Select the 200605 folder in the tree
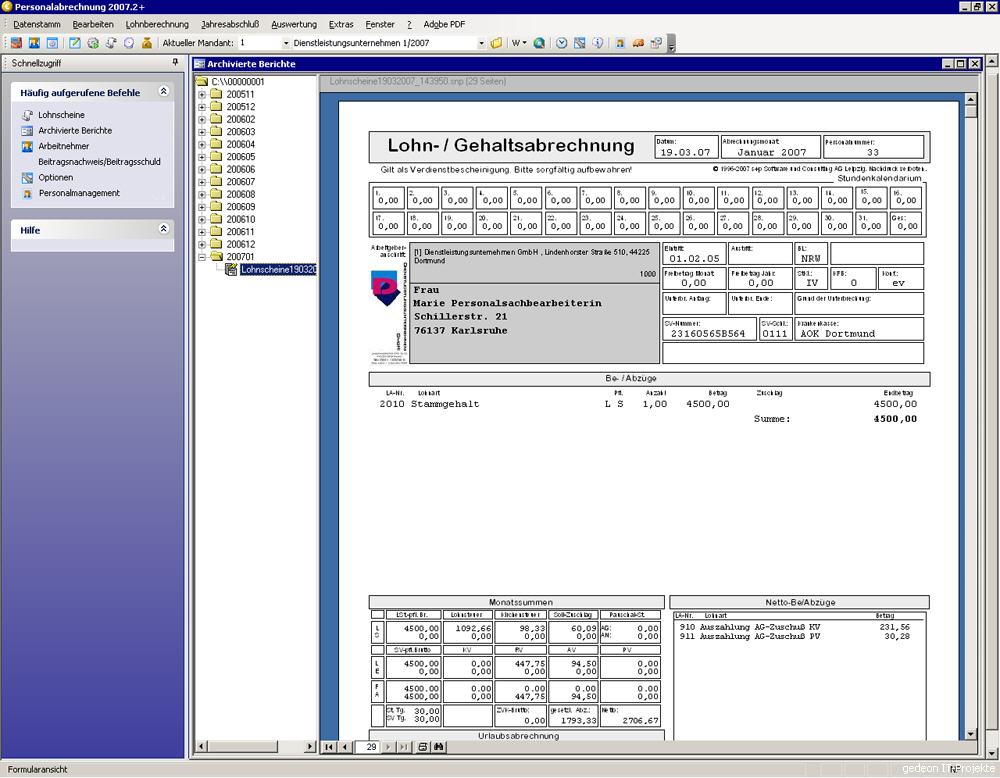The width and height of the screenshot is (1000, 778). [x=240, y=157]
